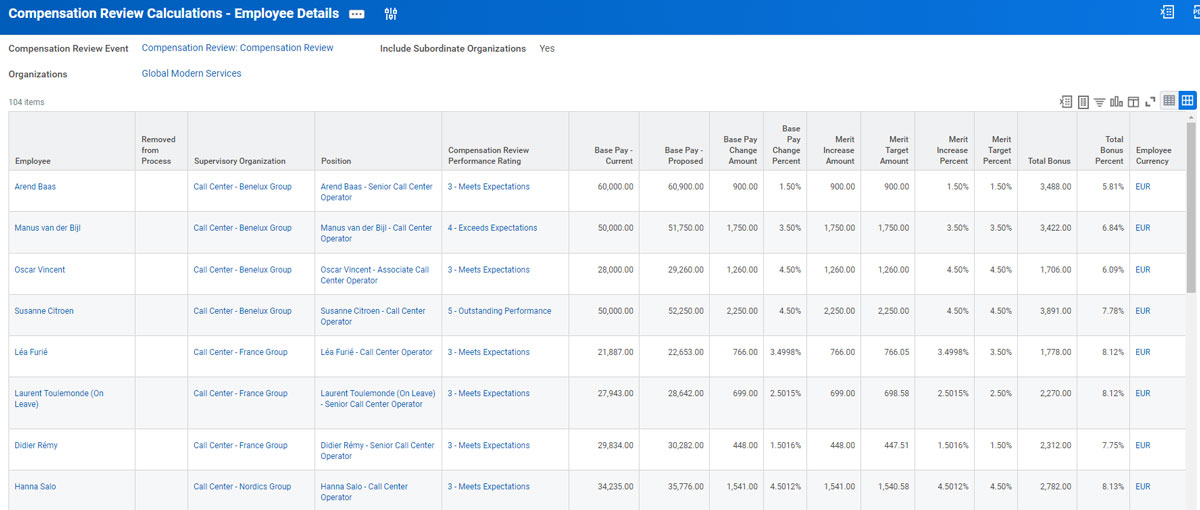This screenshot has height=510, width=1200.
Task: Export table to Excel above grid
Action: click(x=1066, y=102)
